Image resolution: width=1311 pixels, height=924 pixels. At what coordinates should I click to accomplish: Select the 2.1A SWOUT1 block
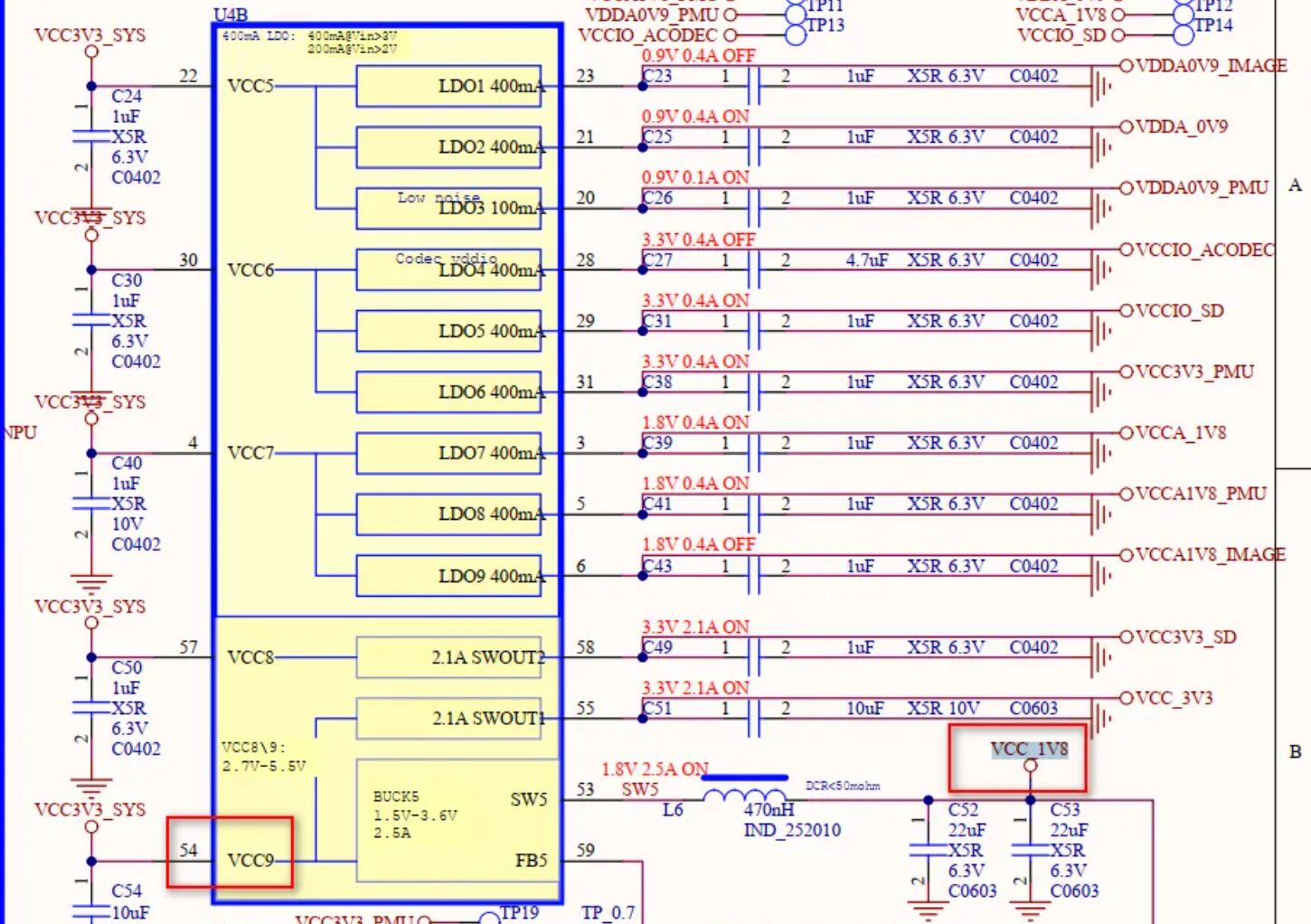pos(448,718)
